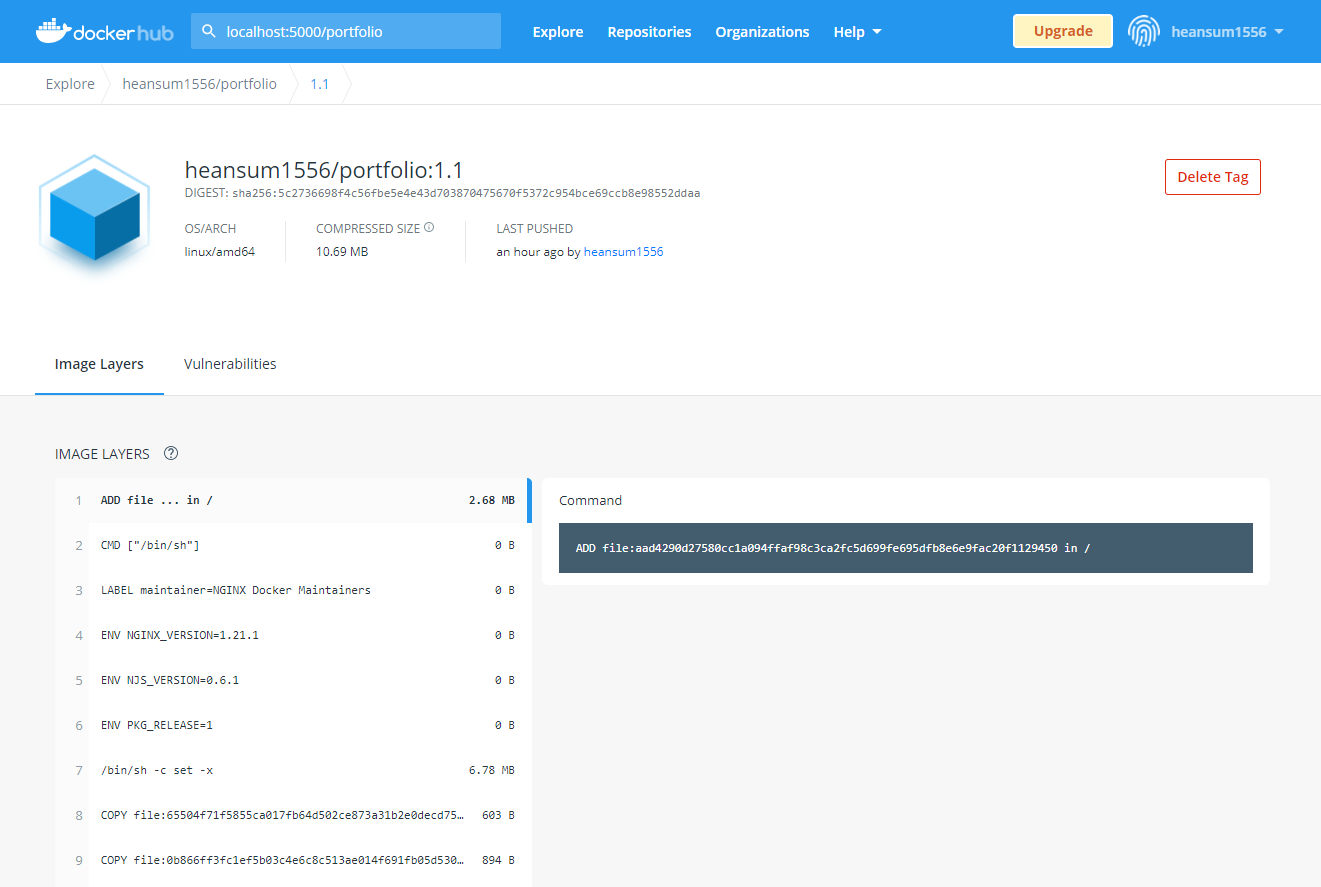Select layer 5 ENV NJS_VERSION=0.6.1
The image size is (1321, 887).
pos(293,680)
